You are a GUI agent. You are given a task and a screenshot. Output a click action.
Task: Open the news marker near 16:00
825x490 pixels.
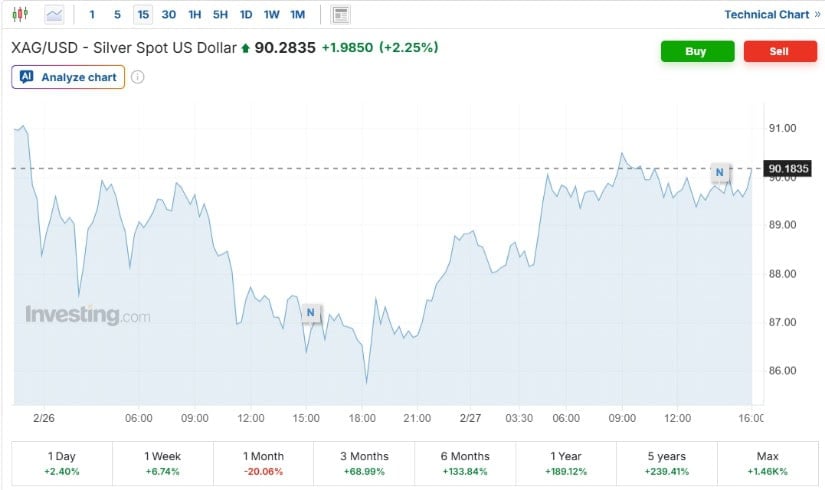click(x=719, y=173)
